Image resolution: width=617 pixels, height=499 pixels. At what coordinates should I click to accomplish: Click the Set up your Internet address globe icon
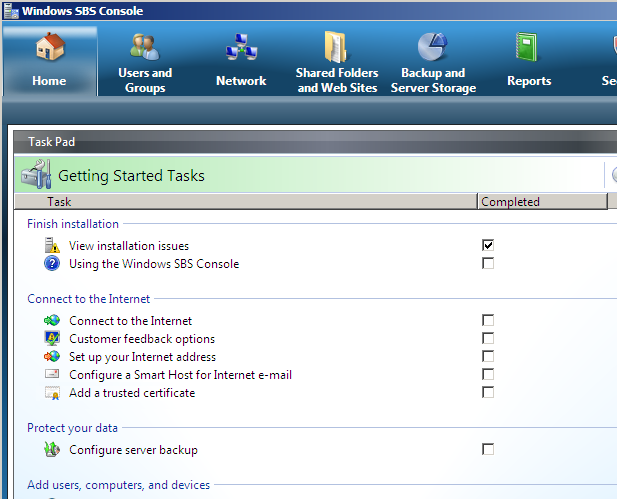coord(52,357)
